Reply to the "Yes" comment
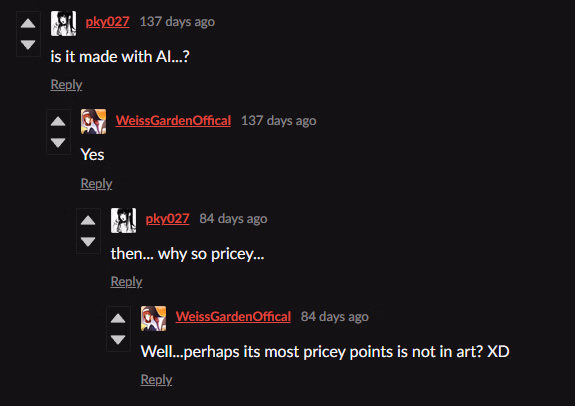Image resolution: width=575 pixels, height=406 pixels. (96, 183)
